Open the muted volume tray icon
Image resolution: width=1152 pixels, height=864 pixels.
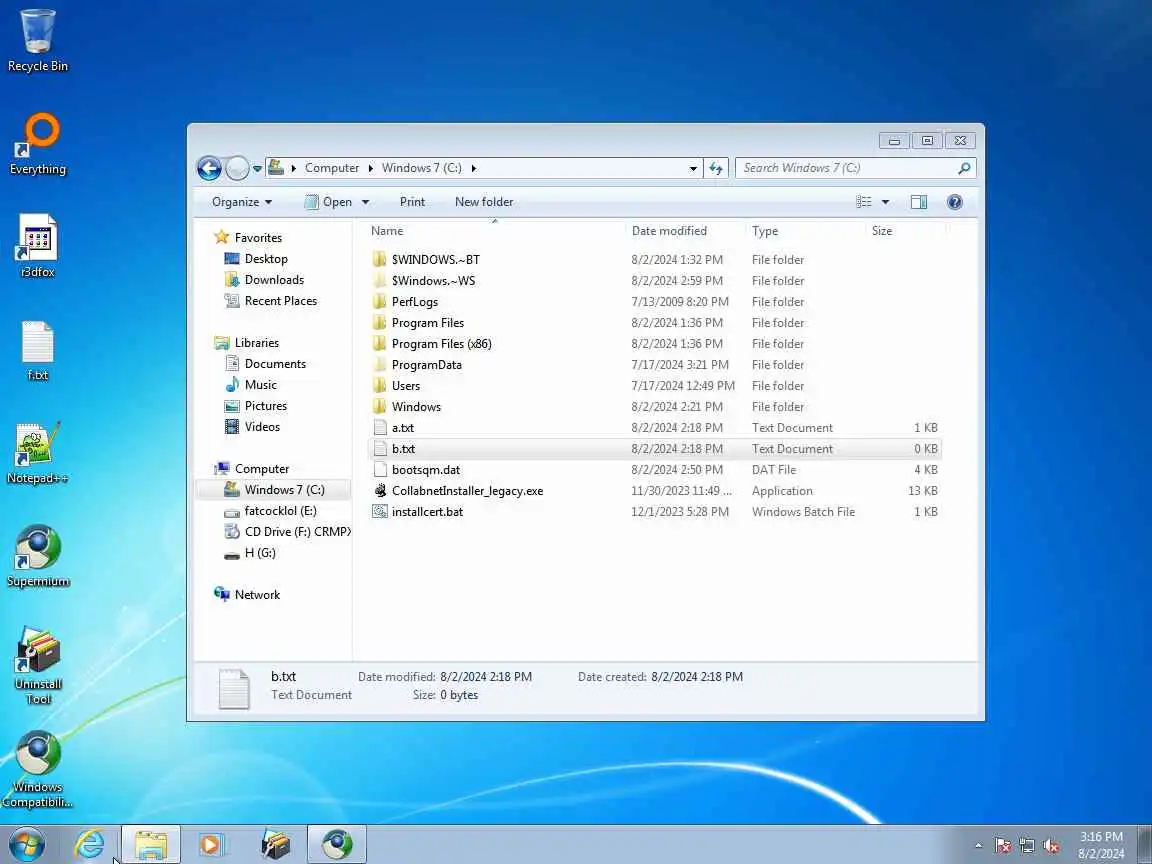click(1051, 846)
